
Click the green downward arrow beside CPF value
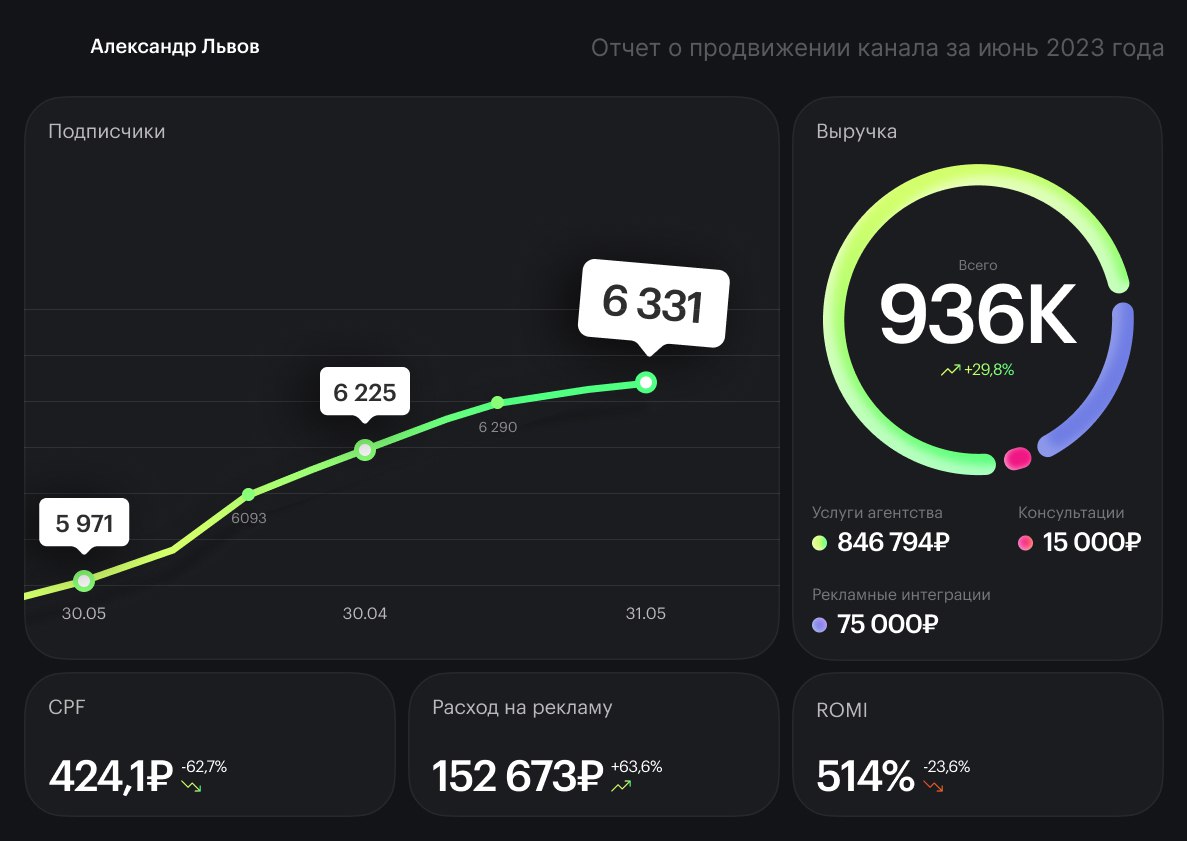[x=191, y=787]
